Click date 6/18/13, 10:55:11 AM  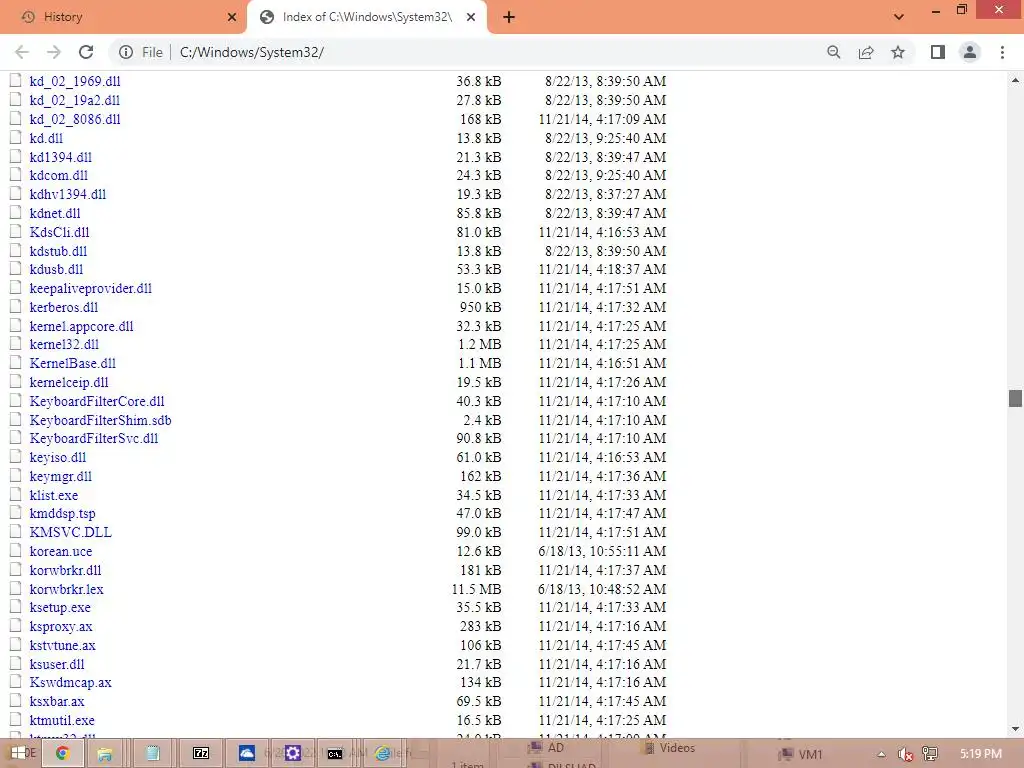click(602, 552)
